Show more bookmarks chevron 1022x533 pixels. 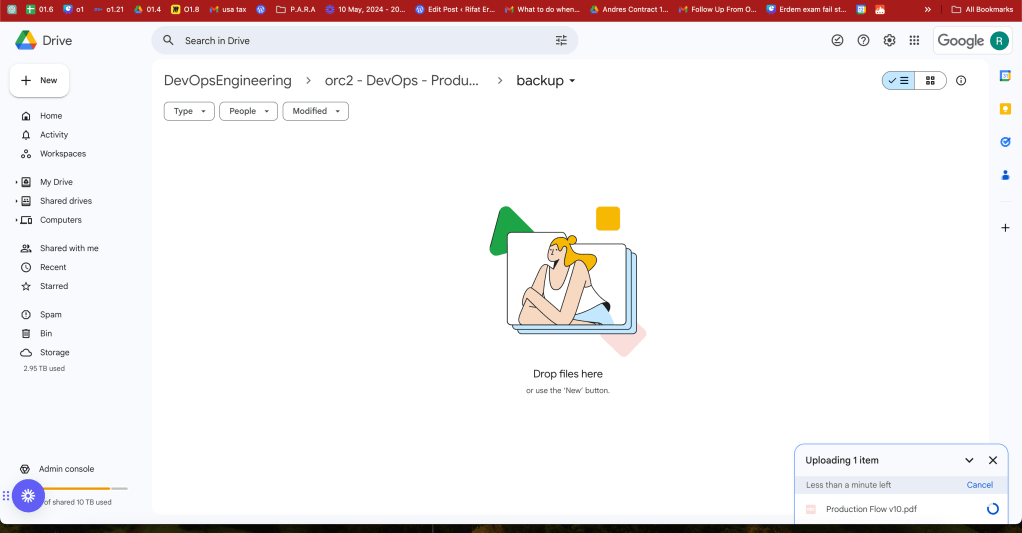(x=927, y=10)
